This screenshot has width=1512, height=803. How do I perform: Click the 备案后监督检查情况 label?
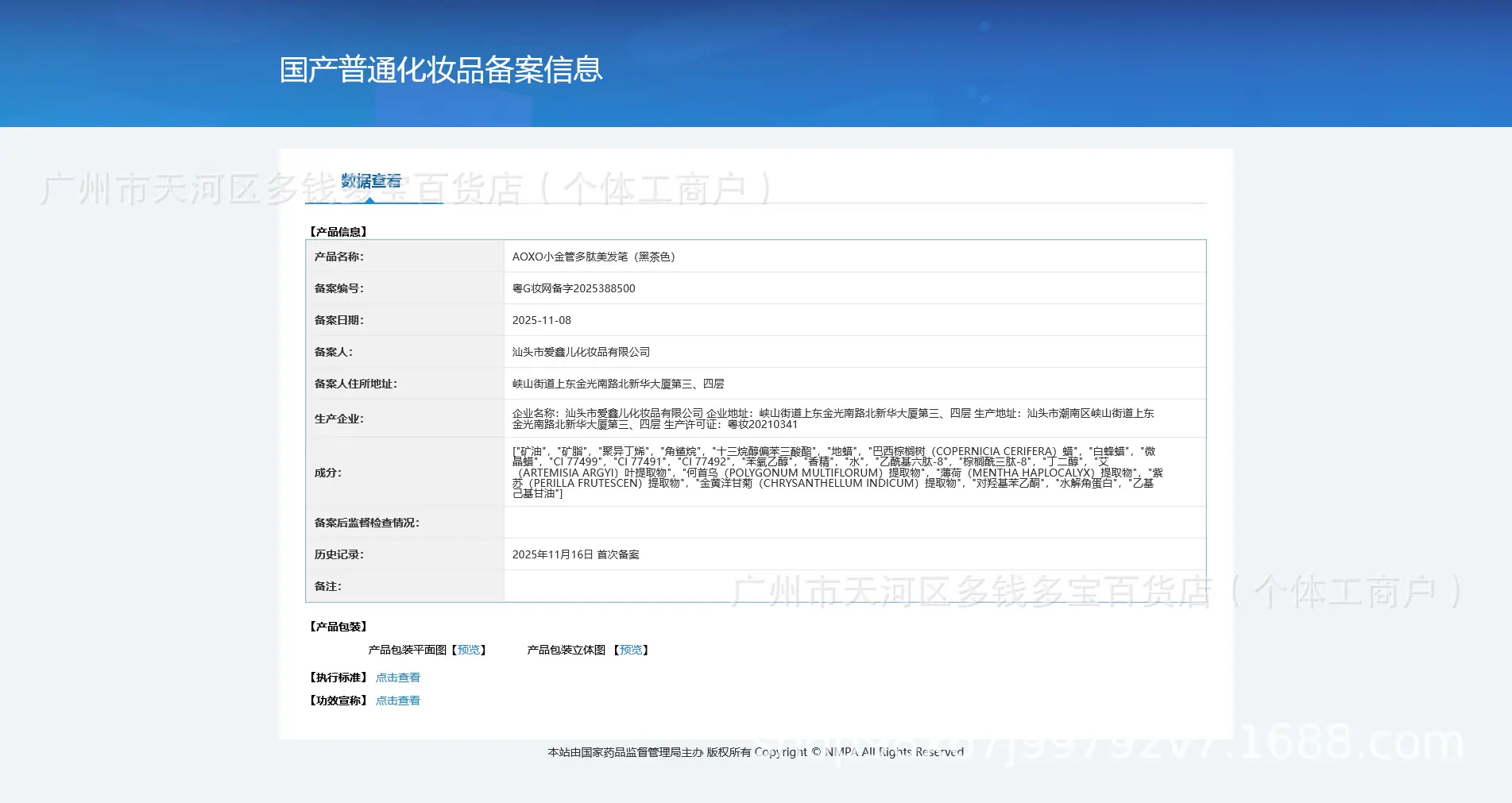[366, 523]
